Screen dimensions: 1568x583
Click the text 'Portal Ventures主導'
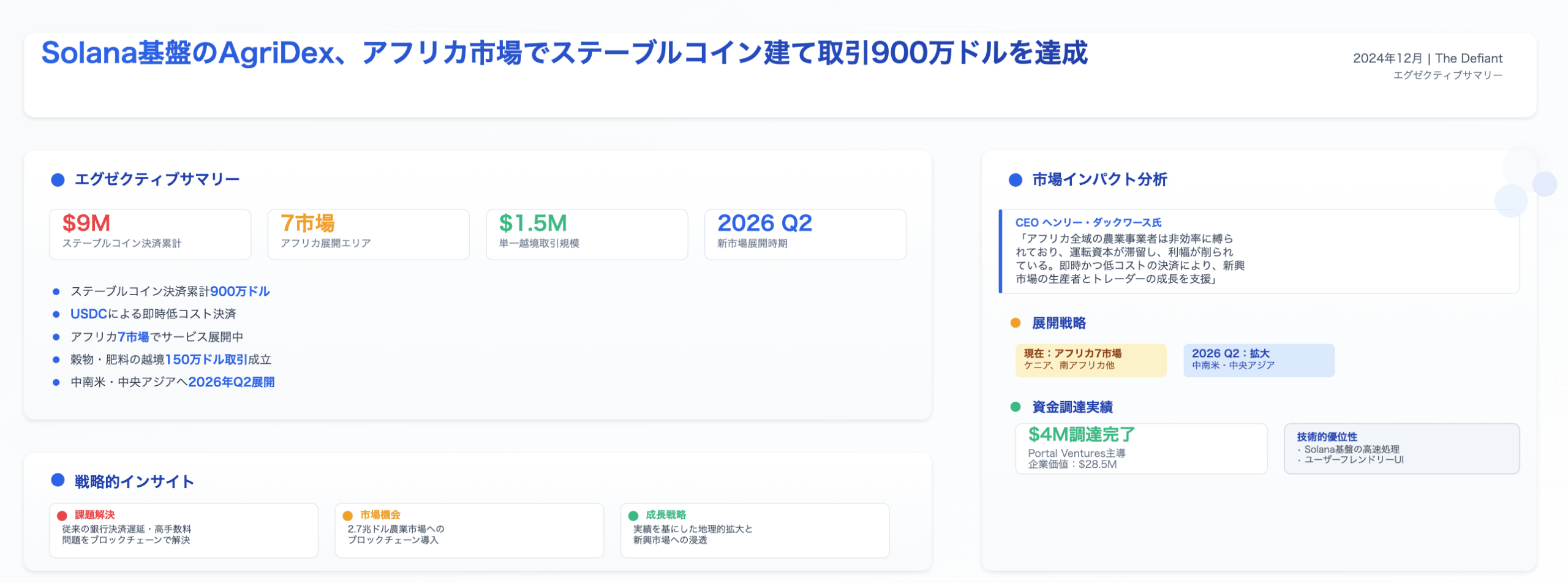click(x=1077, y=453)
